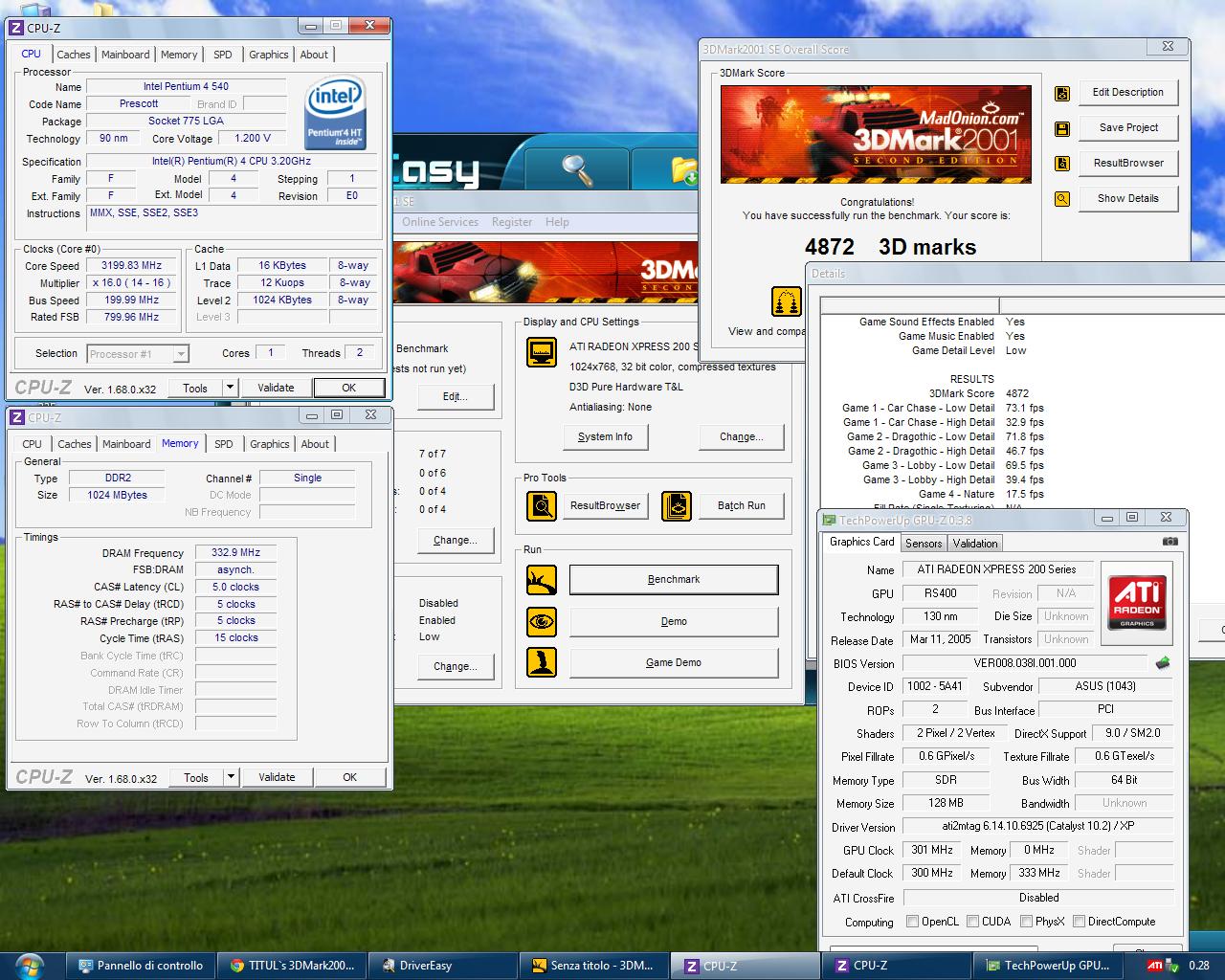Take a GPU-Z screenshot with the camera icon
Viewport: 1225px width, 980px height.
pos(1169,542)
